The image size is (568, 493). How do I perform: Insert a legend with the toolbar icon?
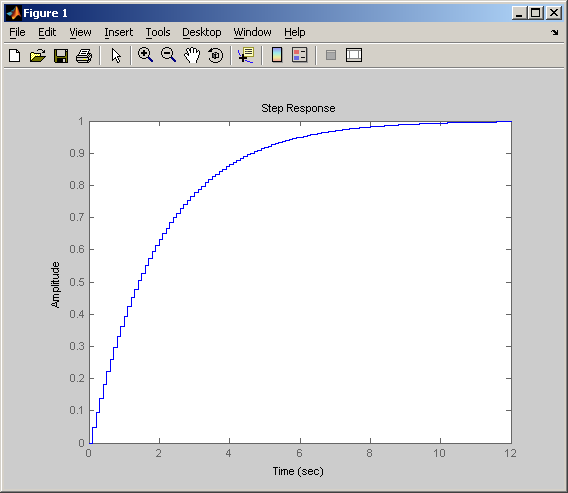(x=300, y=55)
